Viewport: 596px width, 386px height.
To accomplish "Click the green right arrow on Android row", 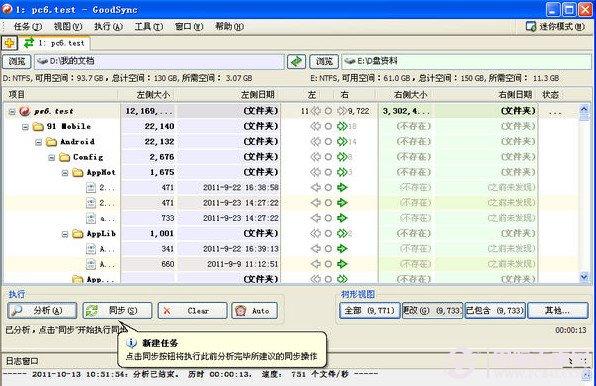I will [x=342, y=142].
